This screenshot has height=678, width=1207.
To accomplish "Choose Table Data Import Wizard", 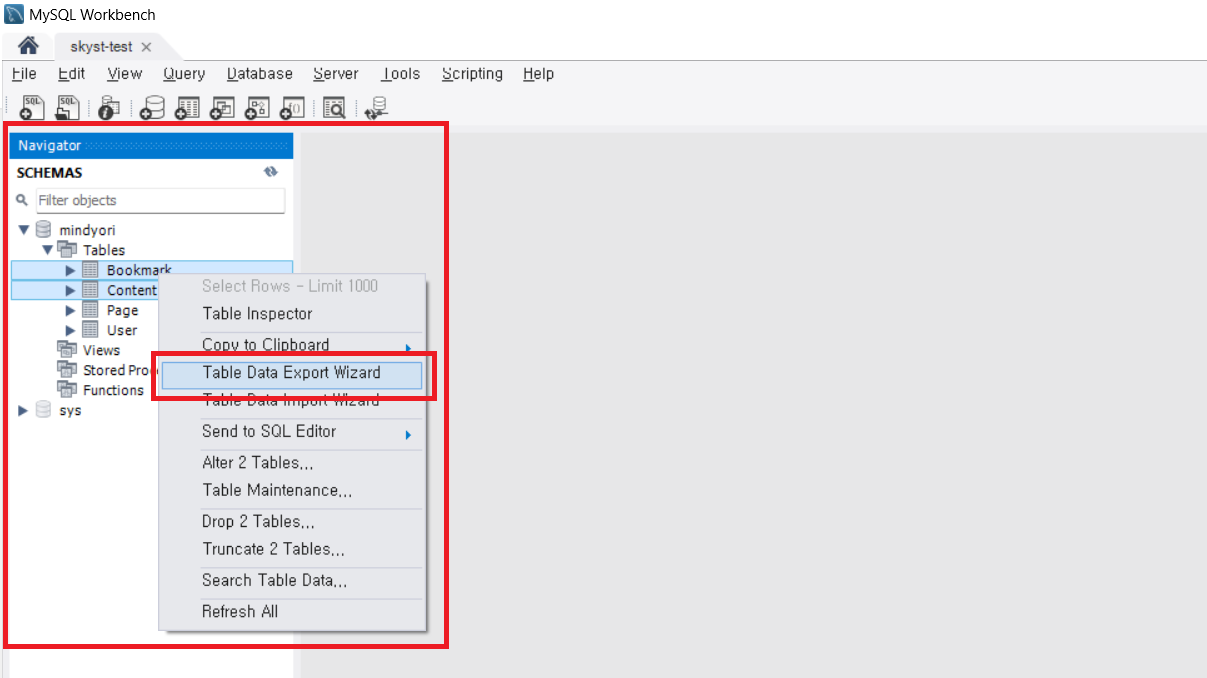I will [291, 400].
